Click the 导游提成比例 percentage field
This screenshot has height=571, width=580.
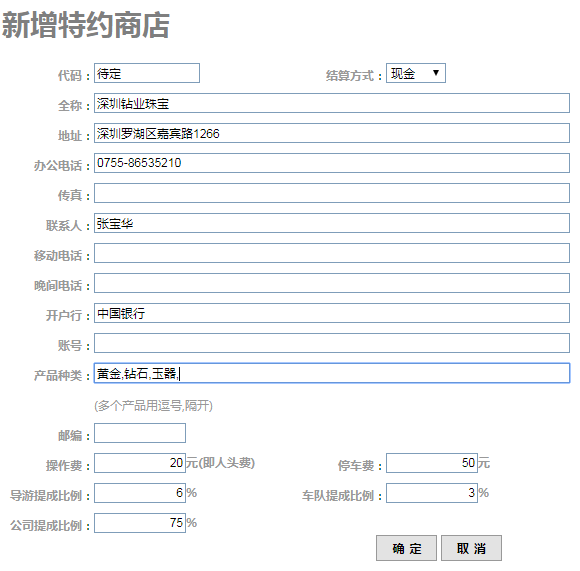click(140, 493)
